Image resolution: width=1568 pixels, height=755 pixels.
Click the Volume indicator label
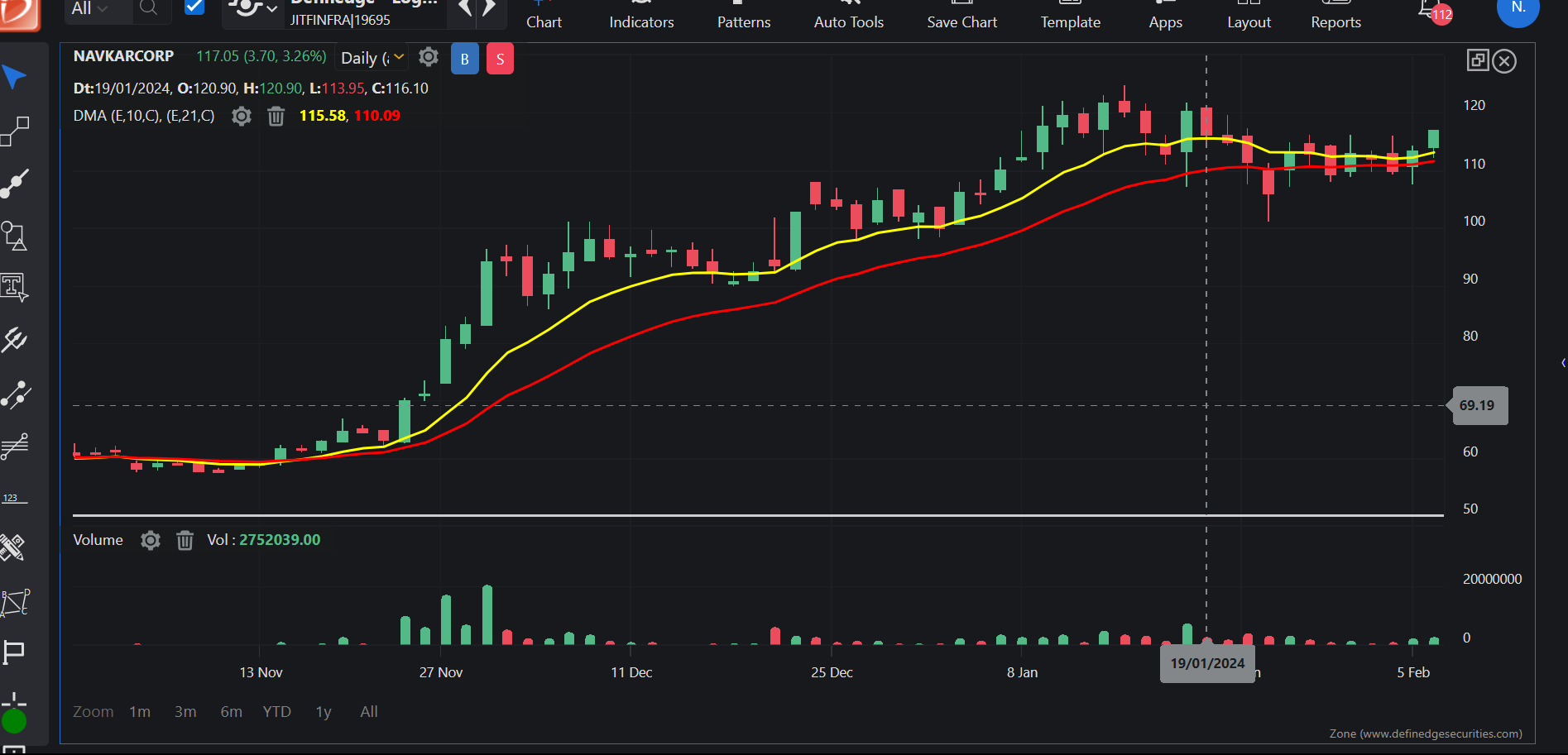(x=98, y=540)
